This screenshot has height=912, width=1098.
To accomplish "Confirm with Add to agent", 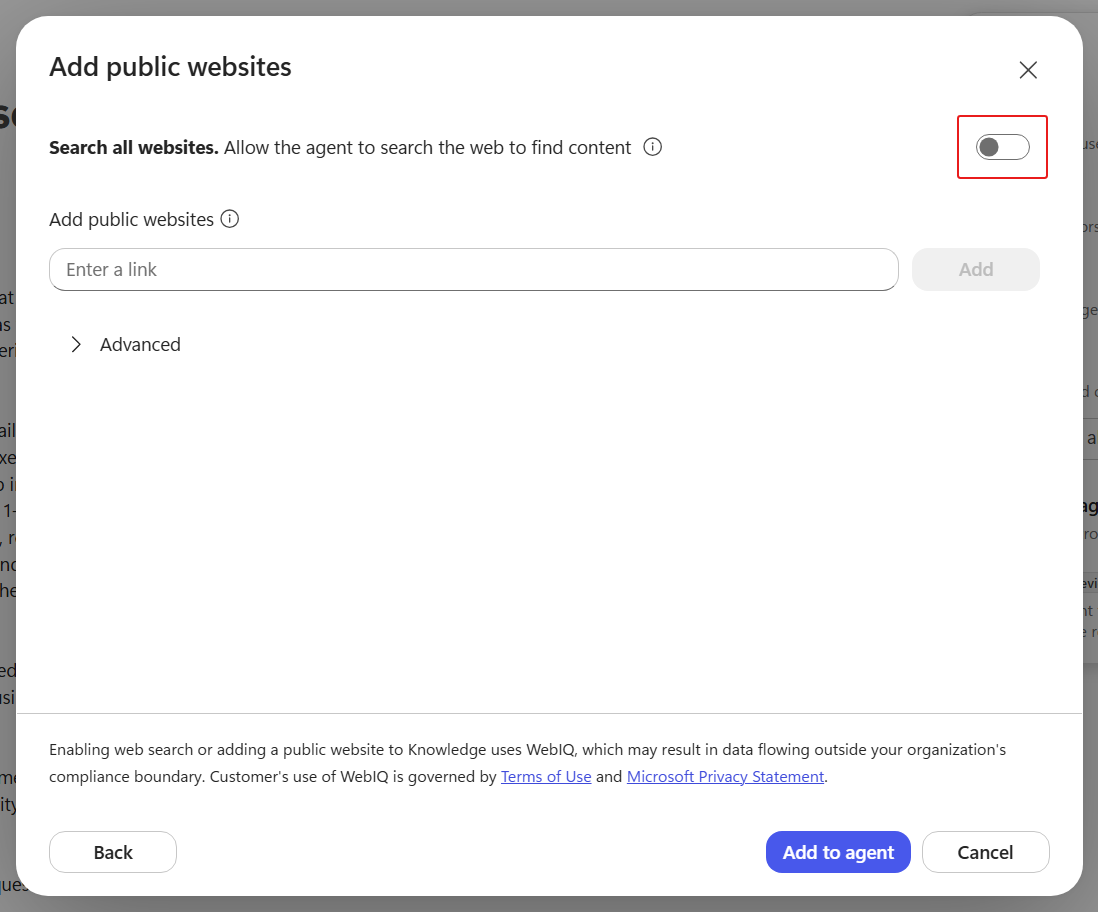I will [838, 852].
